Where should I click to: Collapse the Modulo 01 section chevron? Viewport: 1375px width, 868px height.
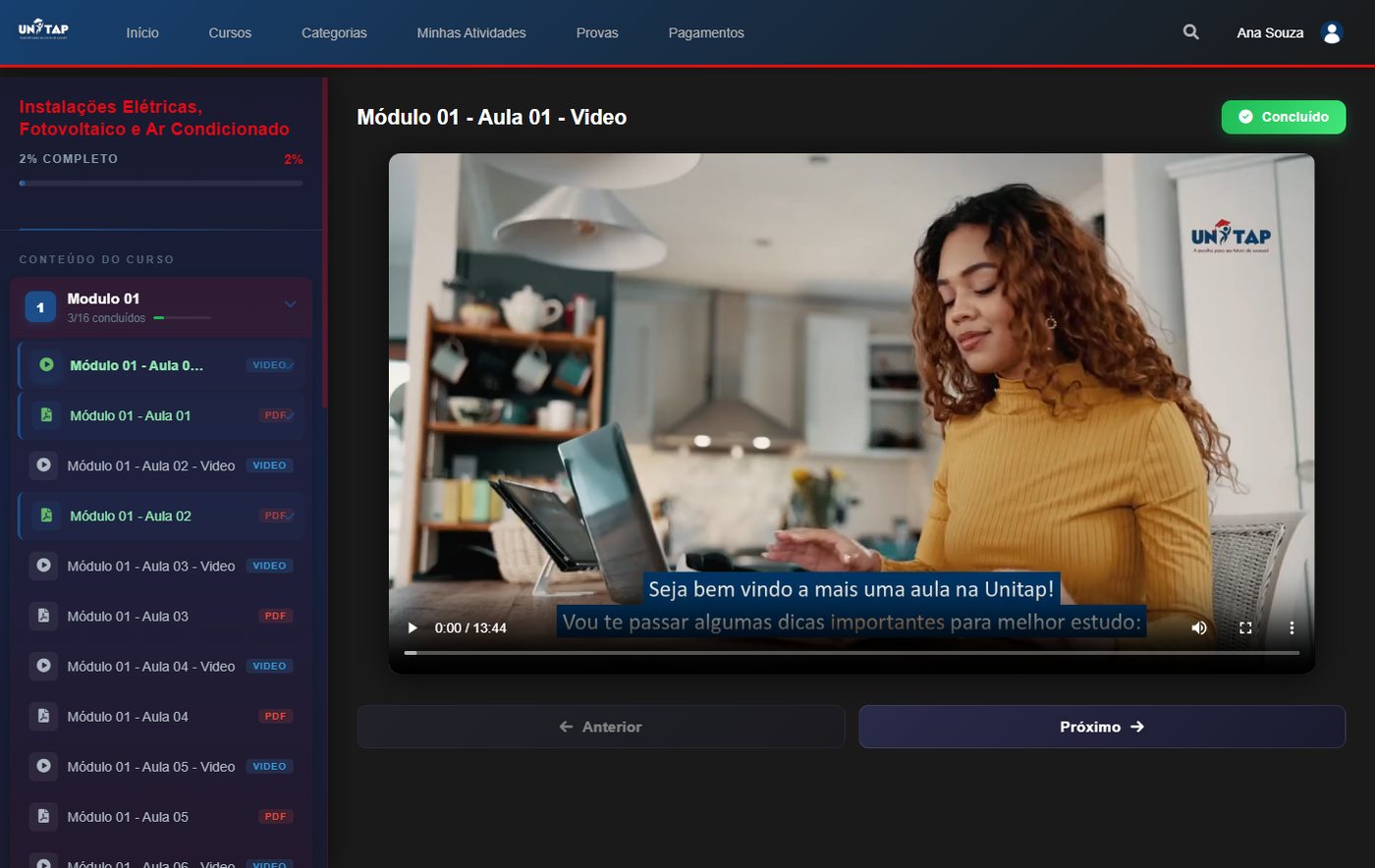(290, 304)
